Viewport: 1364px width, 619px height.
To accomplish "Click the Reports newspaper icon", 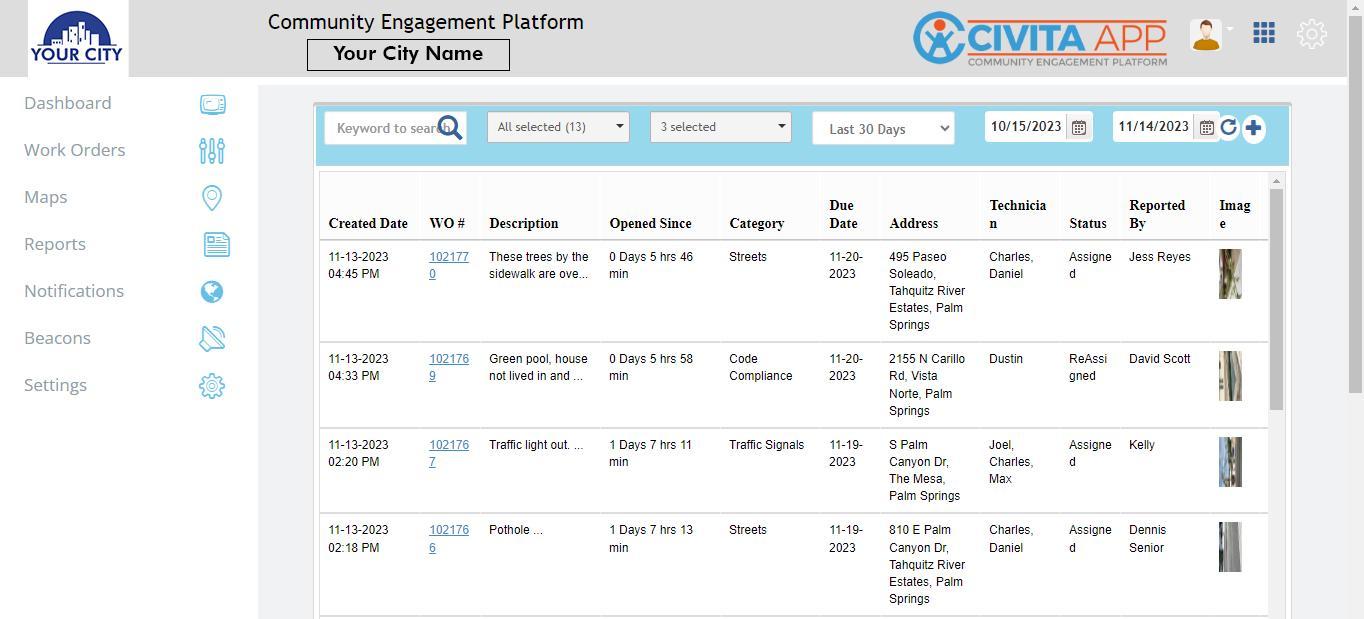I will (x=216, y=245).
